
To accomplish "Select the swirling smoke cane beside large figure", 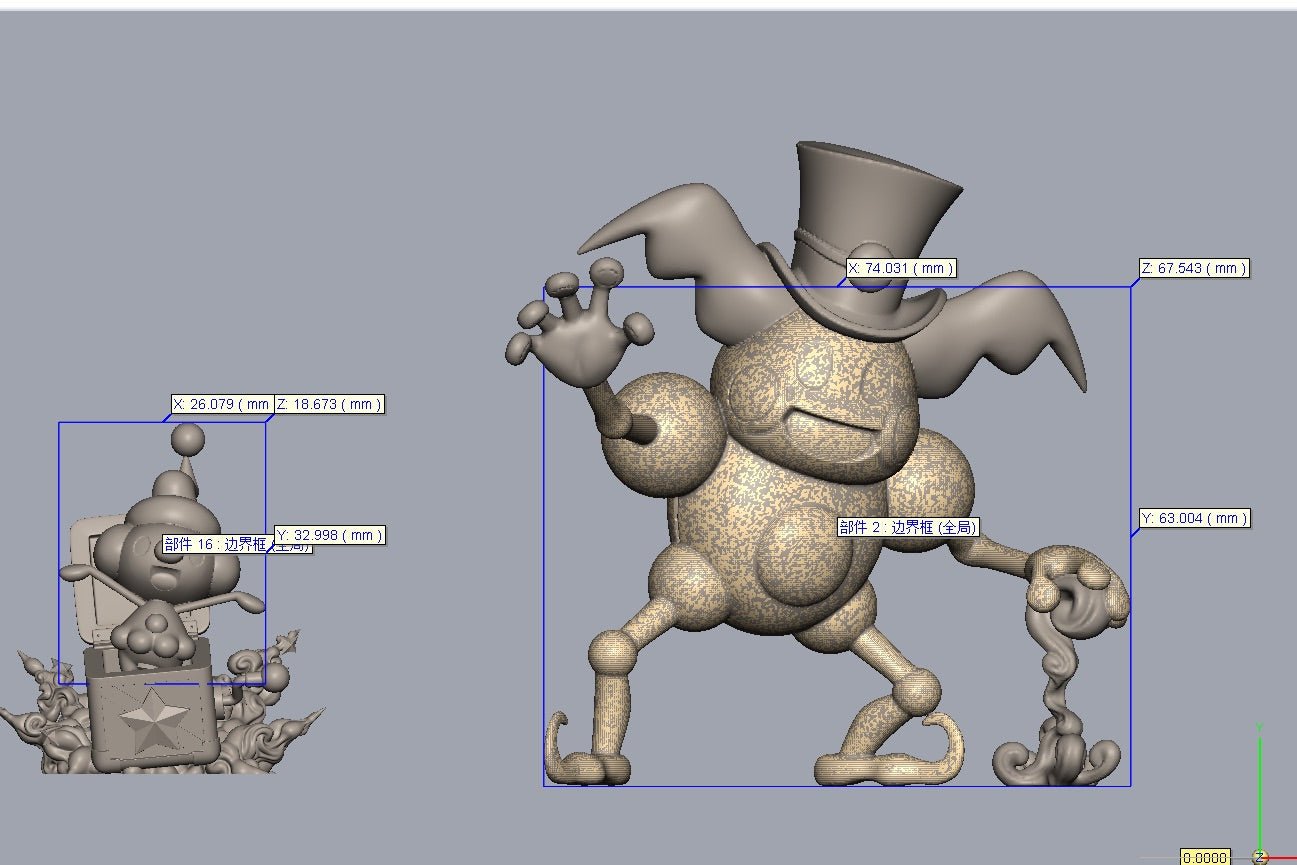I will pyautogui.click(x=1062, y=680).
